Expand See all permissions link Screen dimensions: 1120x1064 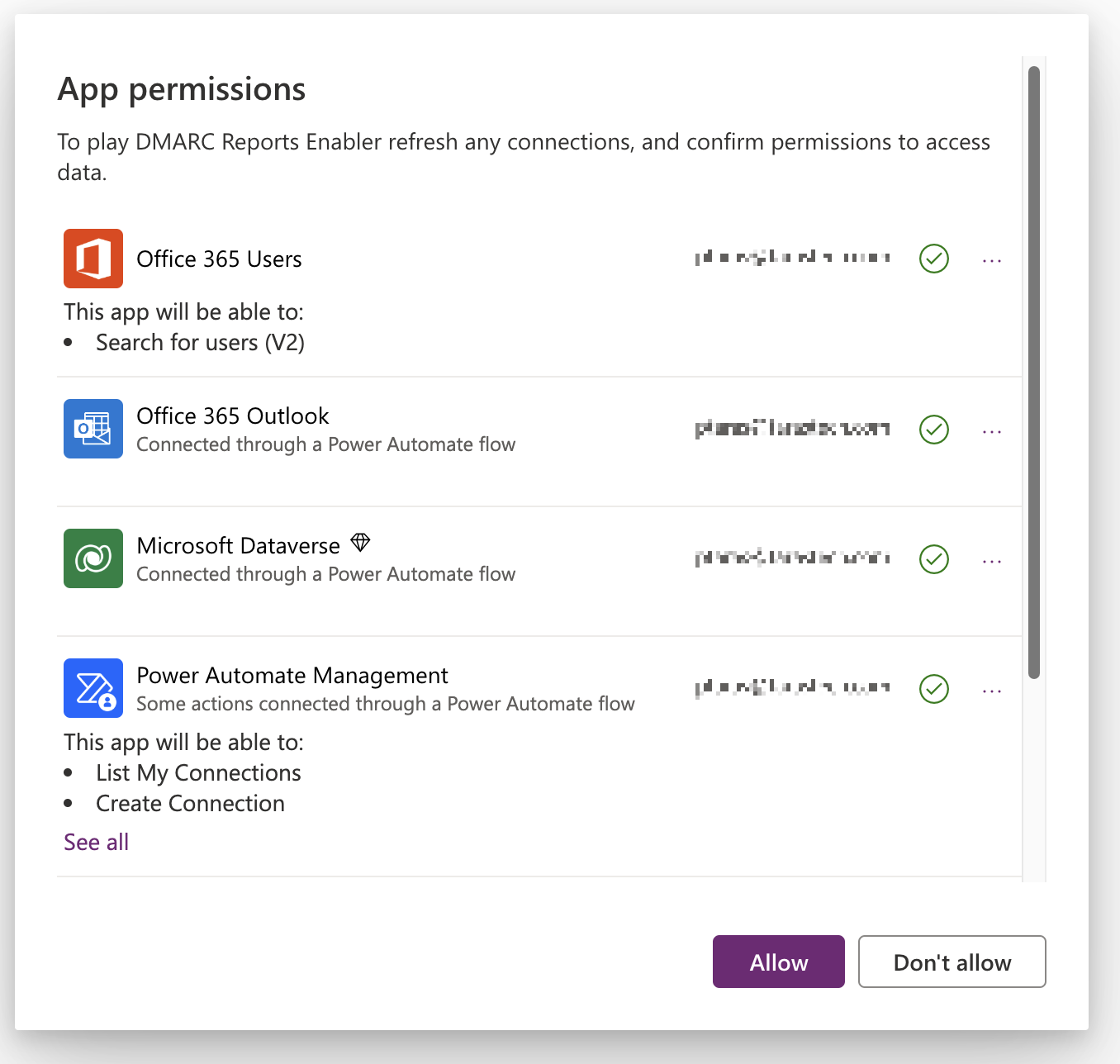(97, 842)
